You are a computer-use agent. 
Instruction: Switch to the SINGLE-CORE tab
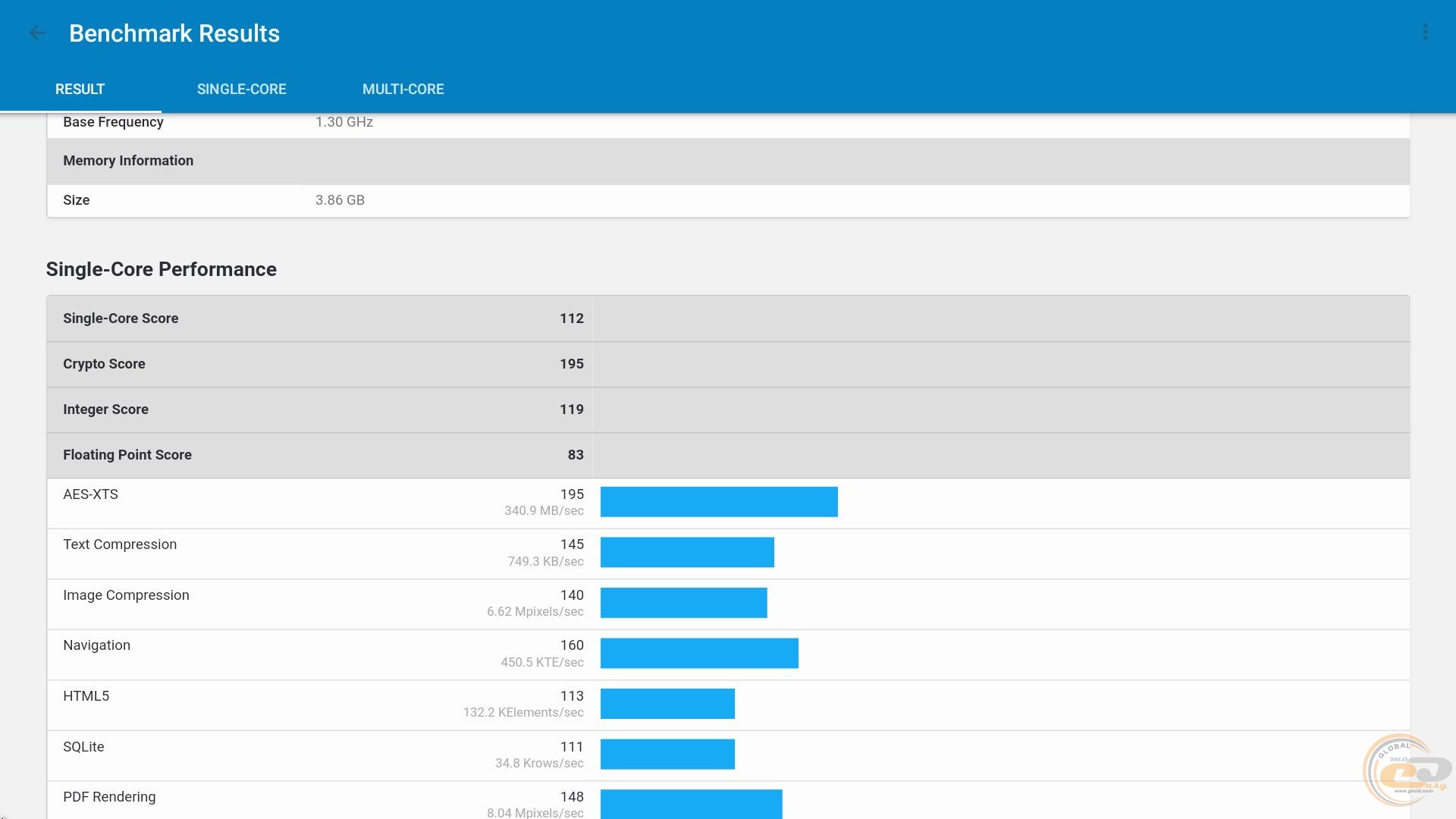click(241, 89)
